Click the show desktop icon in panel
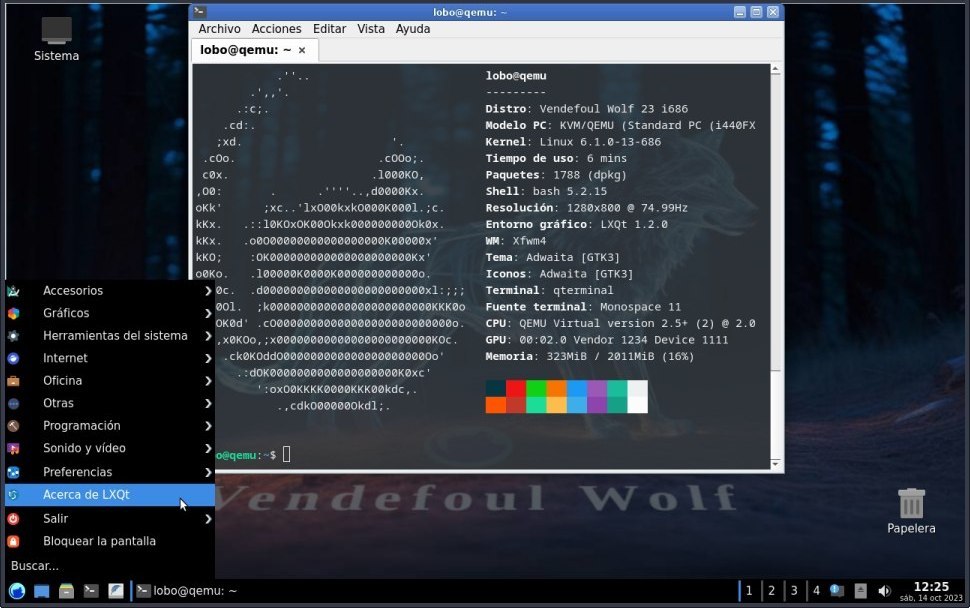This screenshot has height=608, width=970. pyautogui.click(x=41, y=591)
